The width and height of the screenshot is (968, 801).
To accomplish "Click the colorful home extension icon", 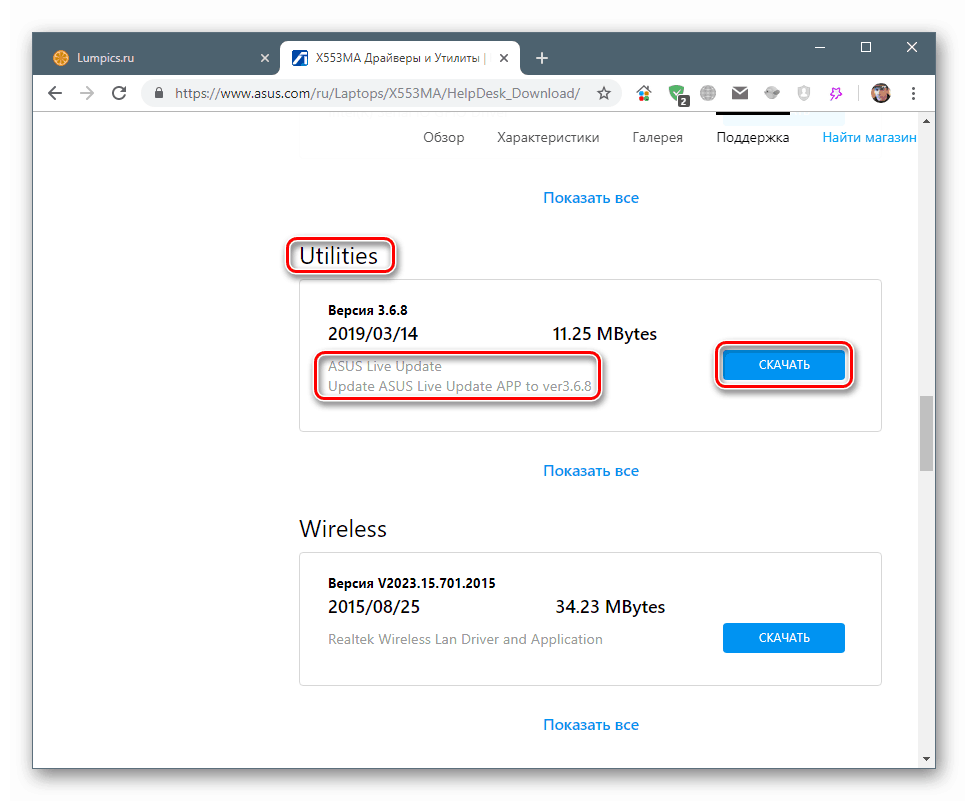I will [x=644, y=93].
